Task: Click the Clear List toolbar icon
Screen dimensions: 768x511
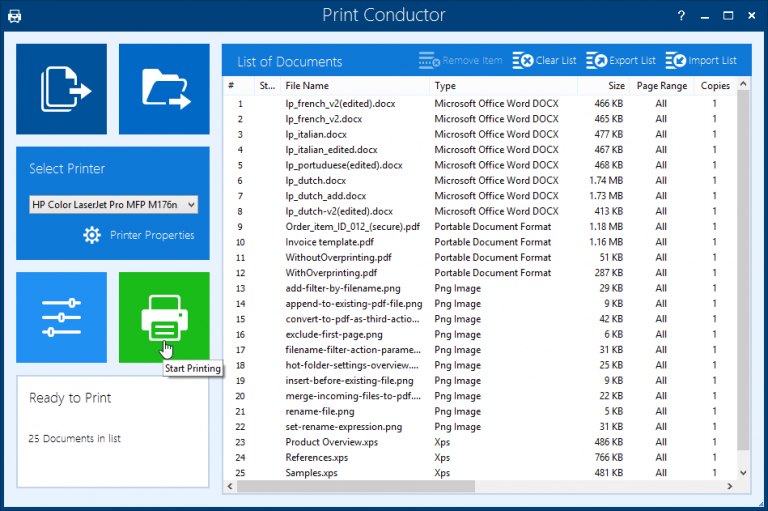Action: (523, 61)
